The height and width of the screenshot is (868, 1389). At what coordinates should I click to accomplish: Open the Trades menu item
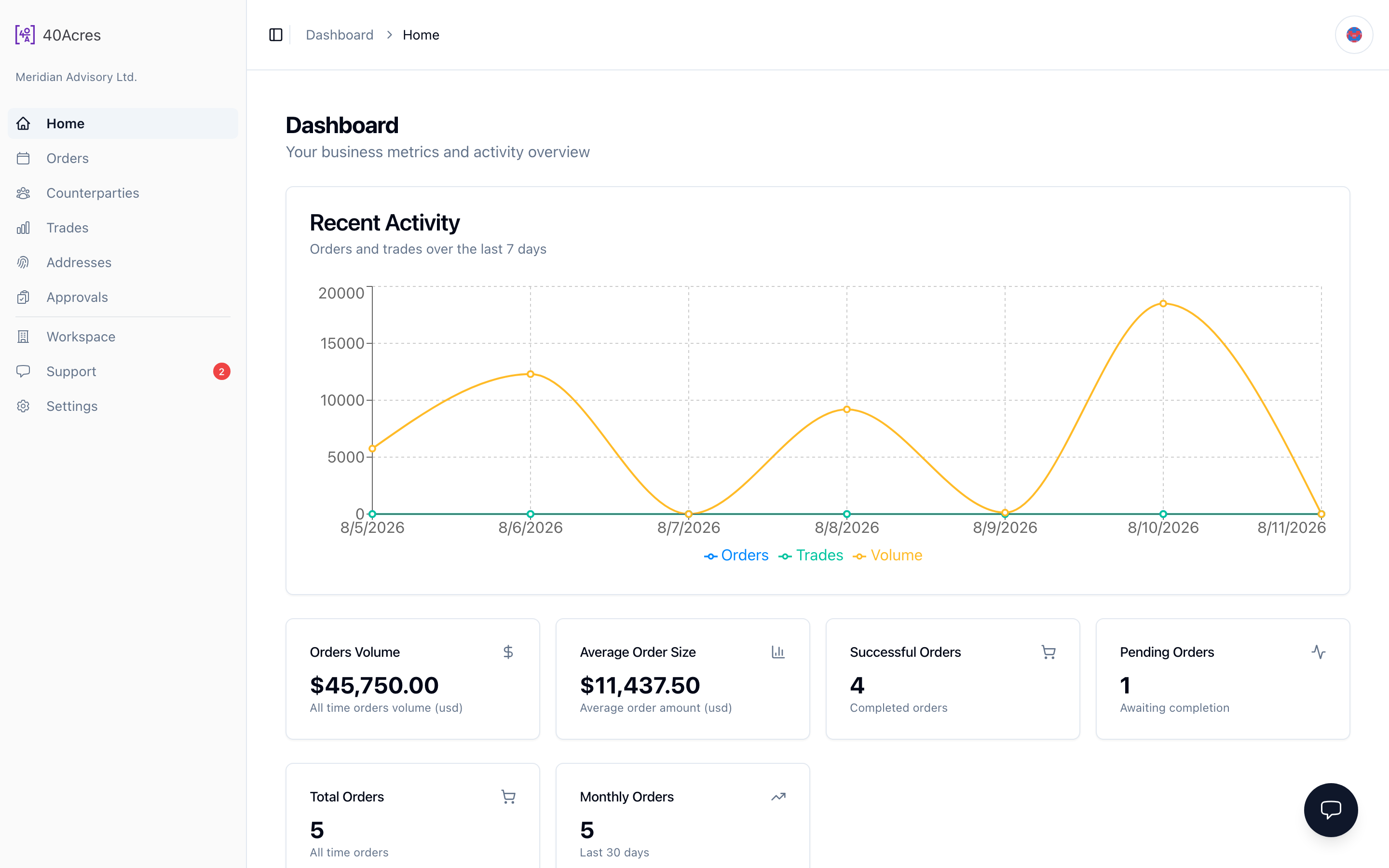point(123,228)
